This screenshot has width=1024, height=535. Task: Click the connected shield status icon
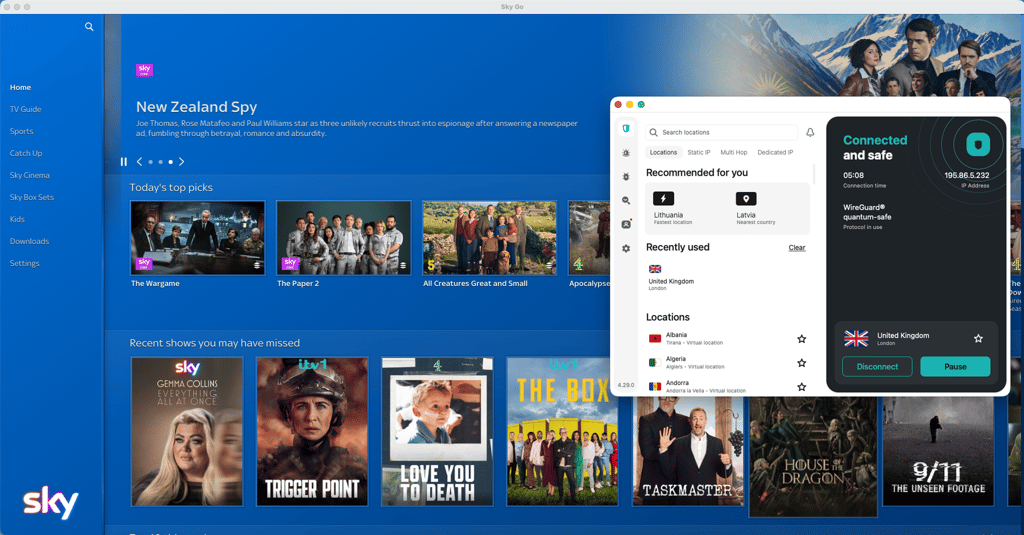[x=978, y=144]
